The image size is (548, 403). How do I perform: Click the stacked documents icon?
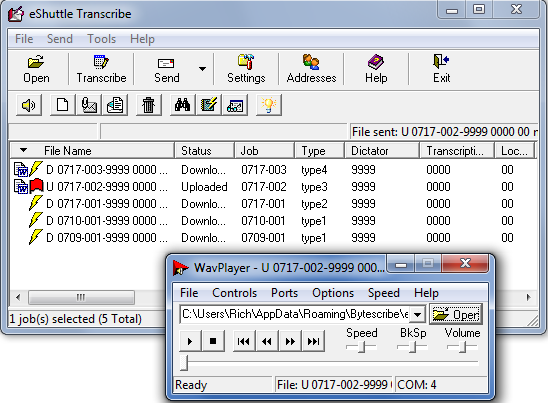pyautogui.click(x=115, y=105)
